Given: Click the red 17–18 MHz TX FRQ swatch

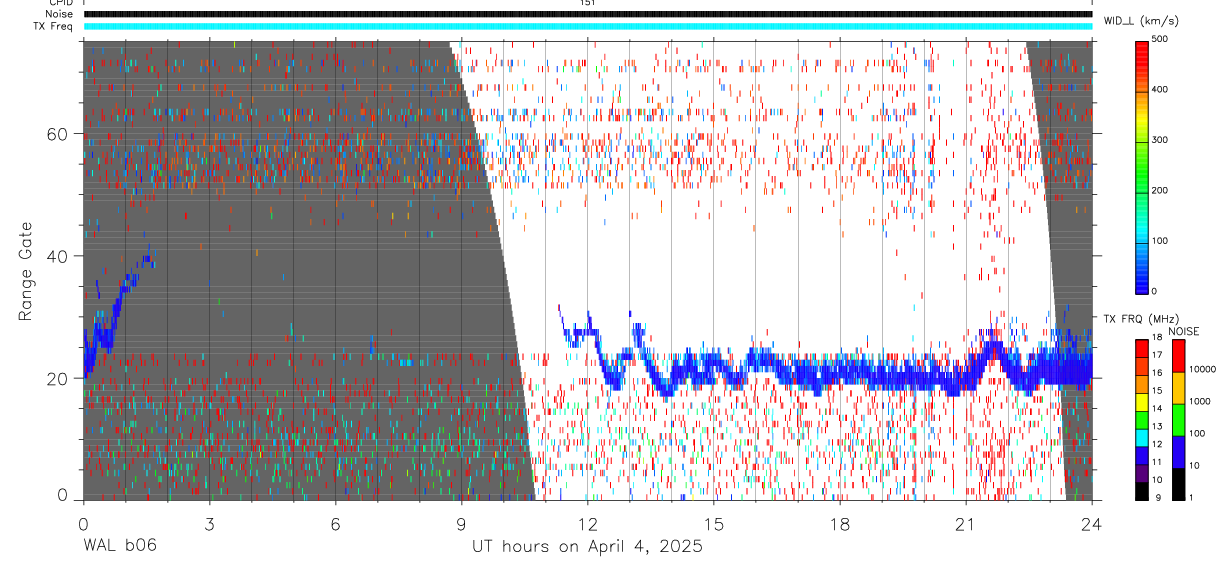Looking at the screenshot, I should point(1142,347).
